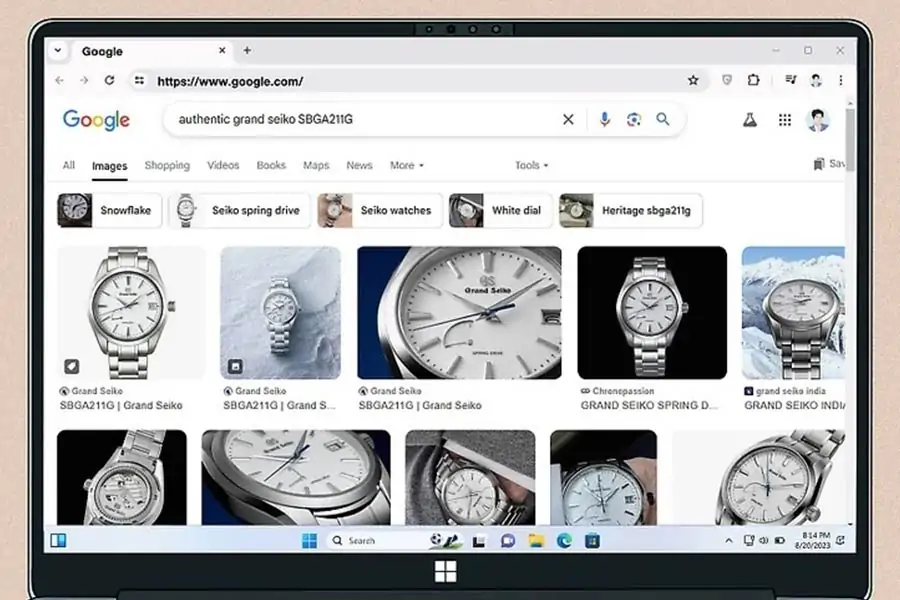Filter images by White dial chip
This screenshot has width=900, height=600.
coord(500,211)
